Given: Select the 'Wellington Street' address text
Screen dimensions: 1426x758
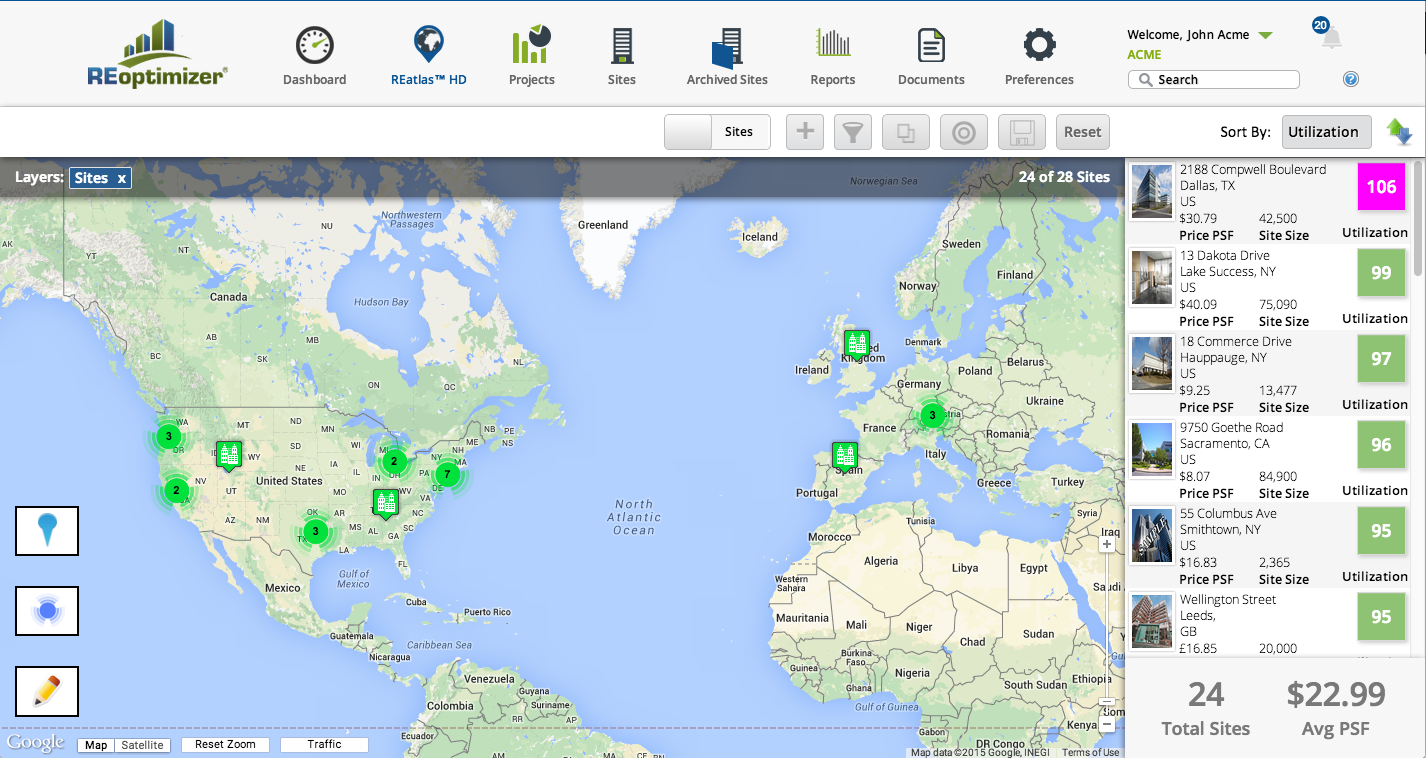Looking at the screenshot, I should point(1228,599).
